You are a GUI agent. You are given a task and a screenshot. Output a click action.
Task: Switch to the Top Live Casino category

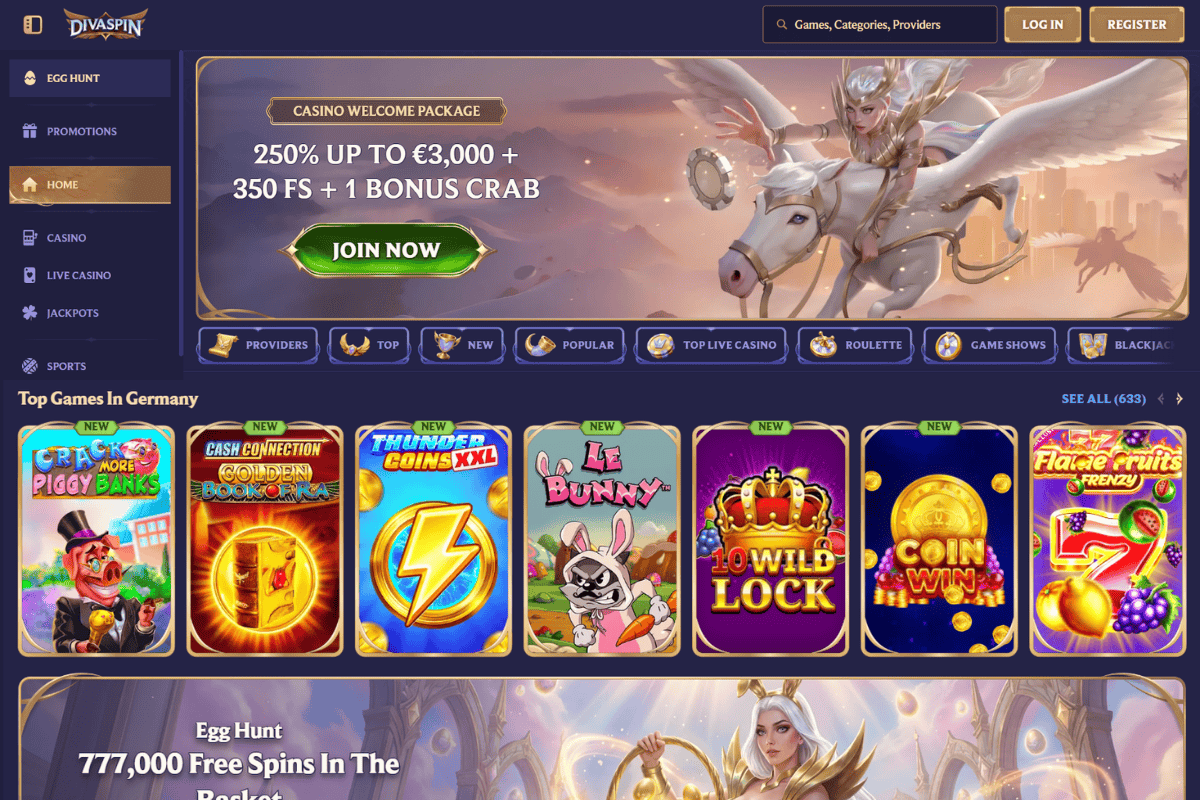point(711,345)
